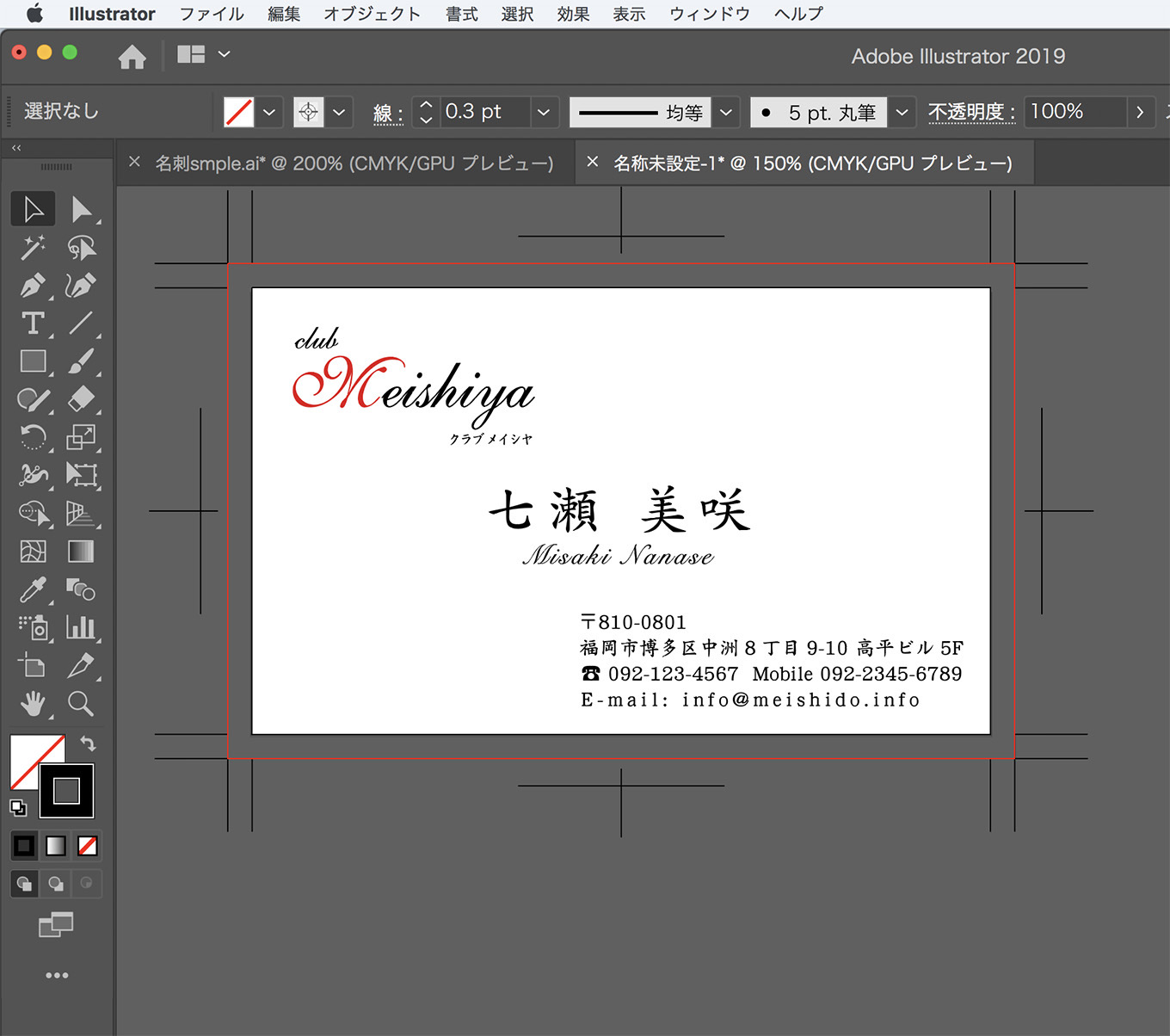
Task: Apply solid Color mode button
Action: tap(24, 846)
